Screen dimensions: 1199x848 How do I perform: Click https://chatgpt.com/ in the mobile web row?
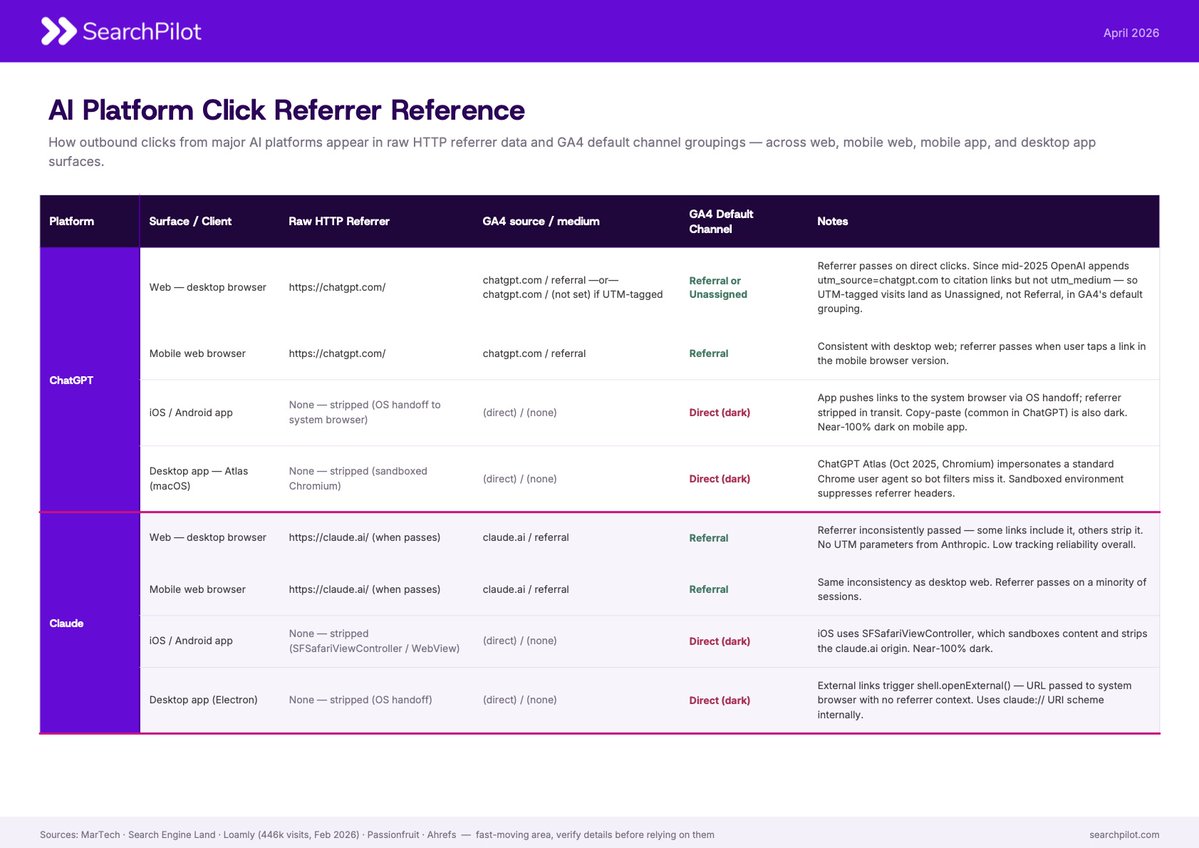click(337, 353)
